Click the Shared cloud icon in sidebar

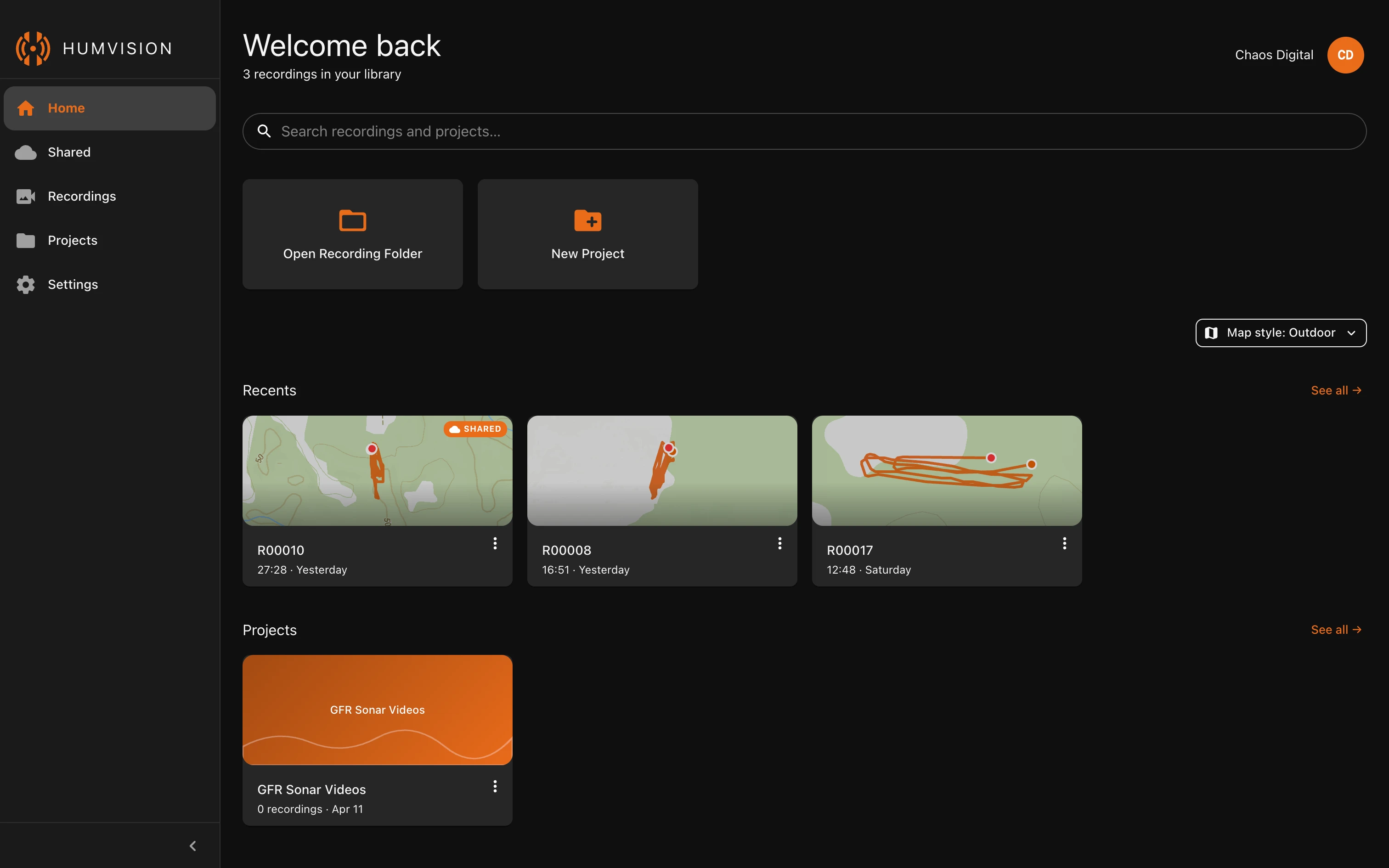[x=25, y=152]
